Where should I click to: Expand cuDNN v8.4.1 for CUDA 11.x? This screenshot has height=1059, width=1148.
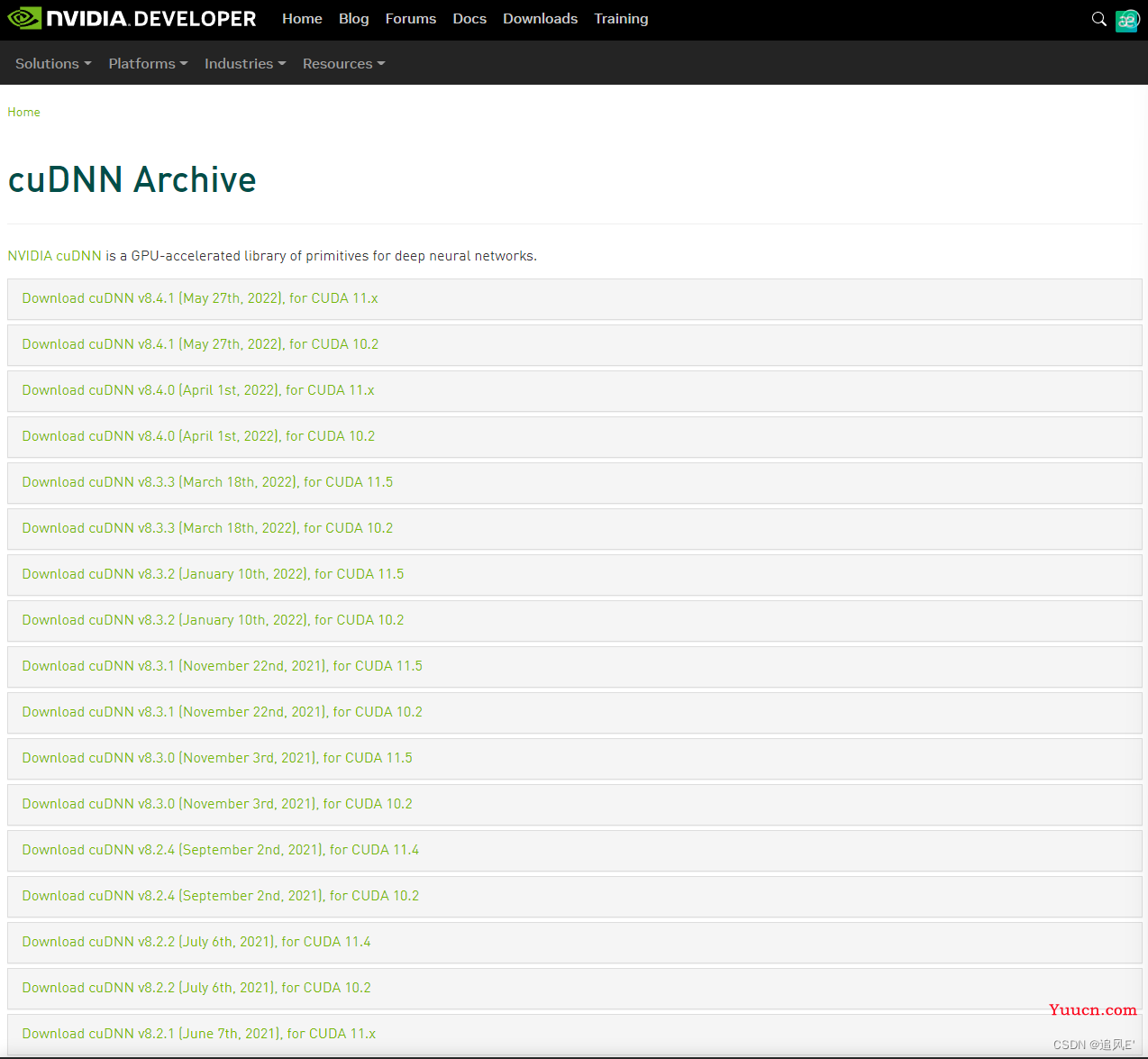coord(574,299)
